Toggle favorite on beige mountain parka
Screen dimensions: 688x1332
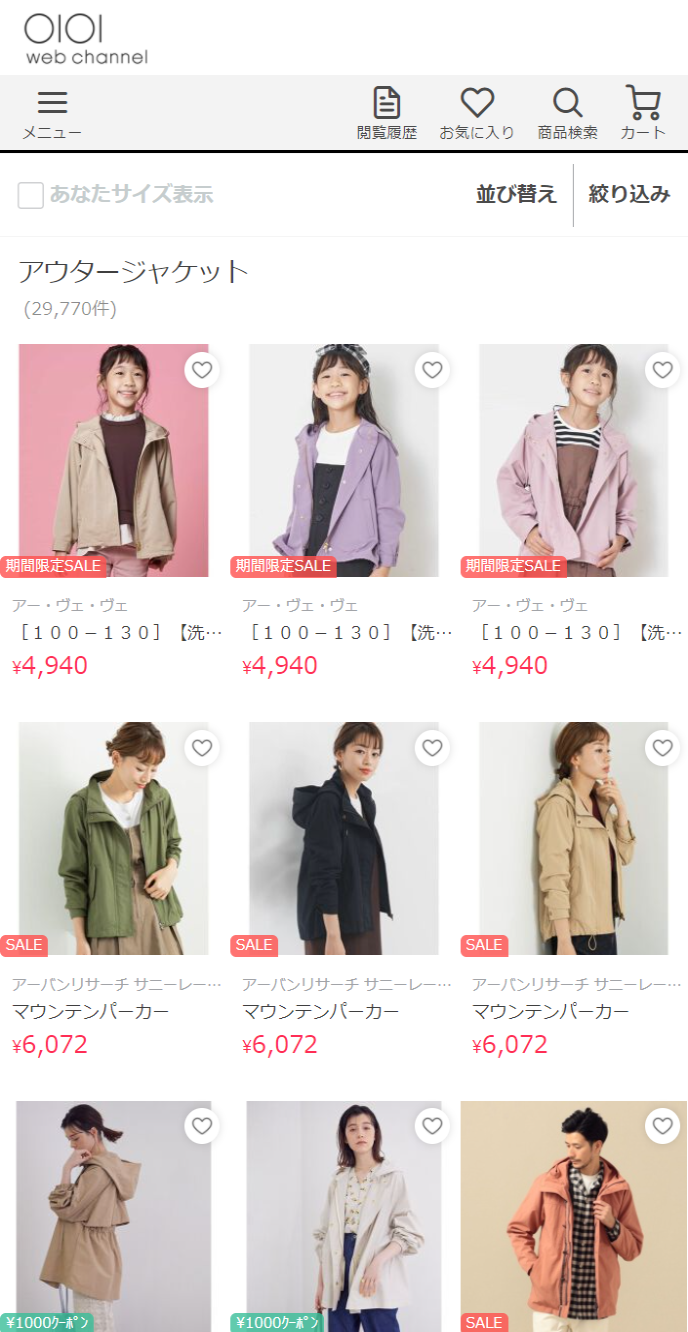point(662,748)
